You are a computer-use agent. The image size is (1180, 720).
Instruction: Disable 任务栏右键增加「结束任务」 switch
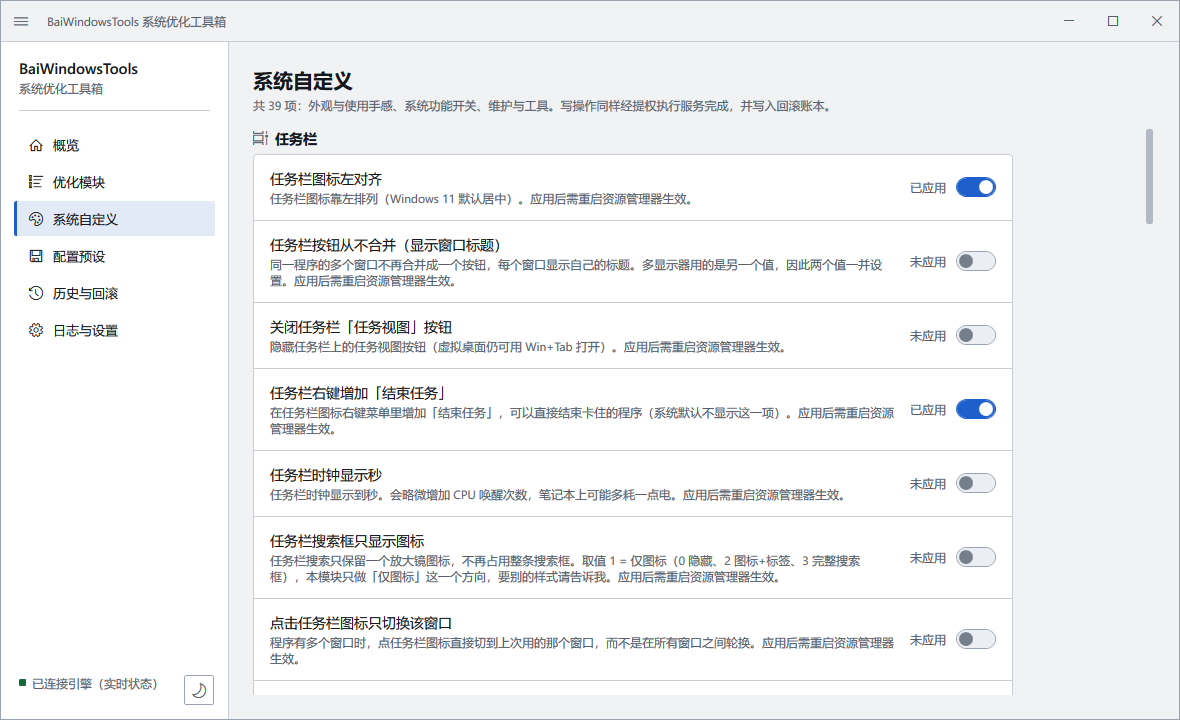[975, 409]
